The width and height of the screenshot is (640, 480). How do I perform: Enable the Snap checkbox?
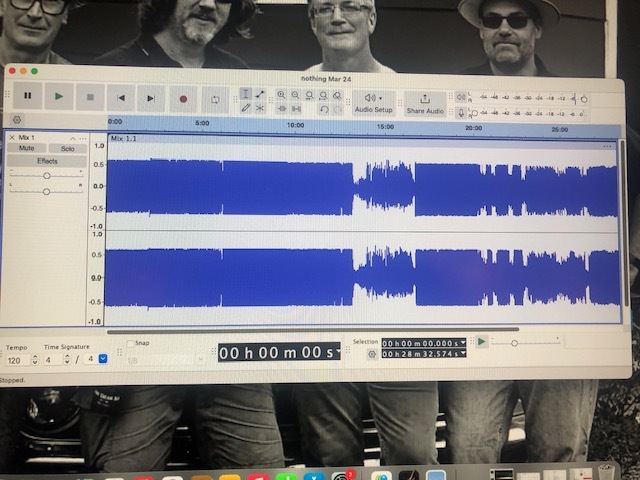[x=130, y=344]
